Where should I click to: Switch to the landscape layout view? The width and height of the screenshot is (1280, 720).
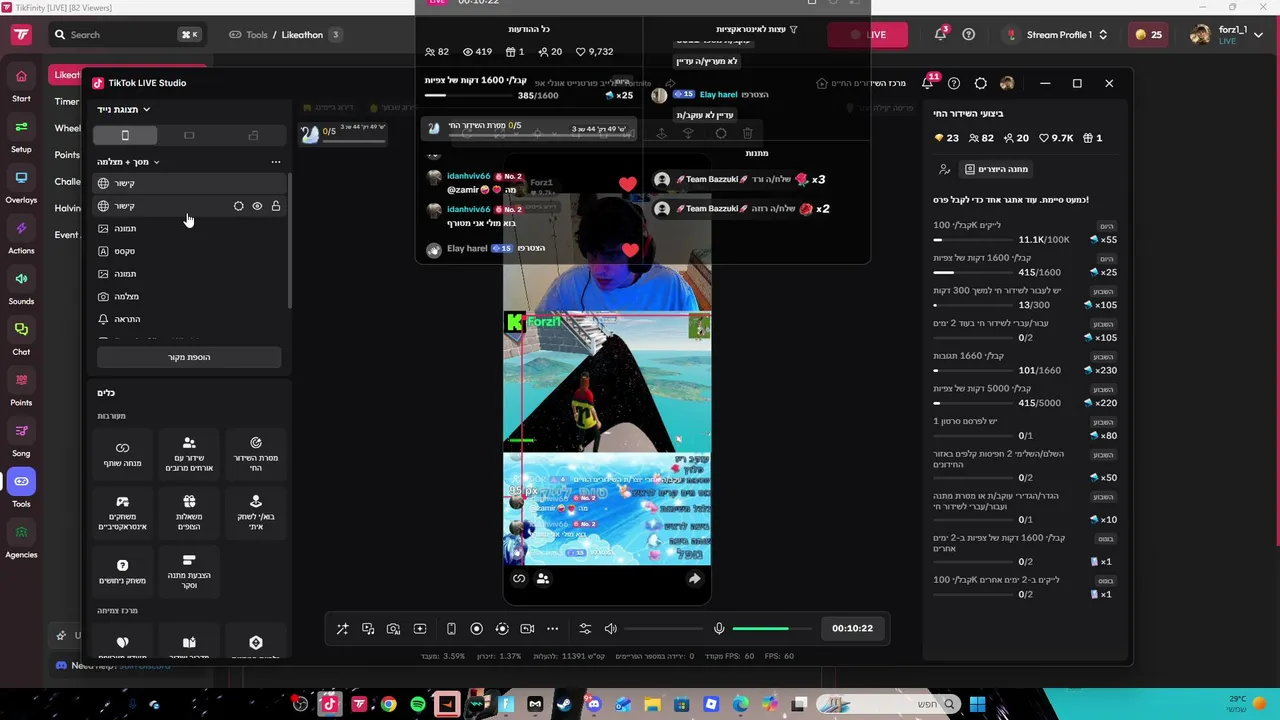[189, 135]
